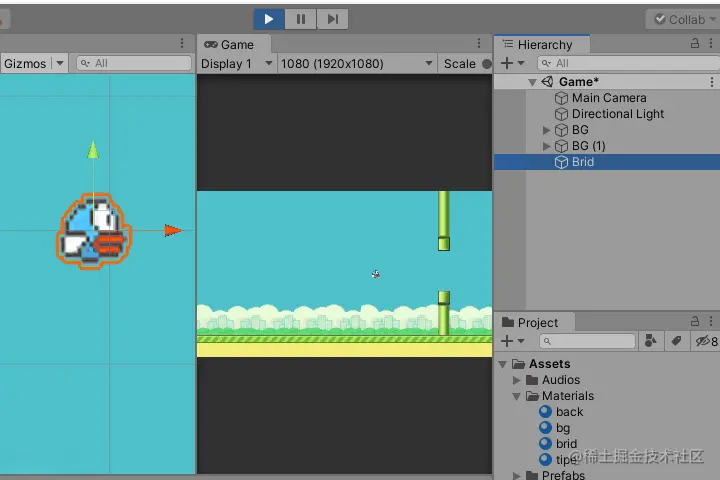This screenshot has width=720, height=480.
Task: Focus the Hierarchy search field
Action: 629,63
